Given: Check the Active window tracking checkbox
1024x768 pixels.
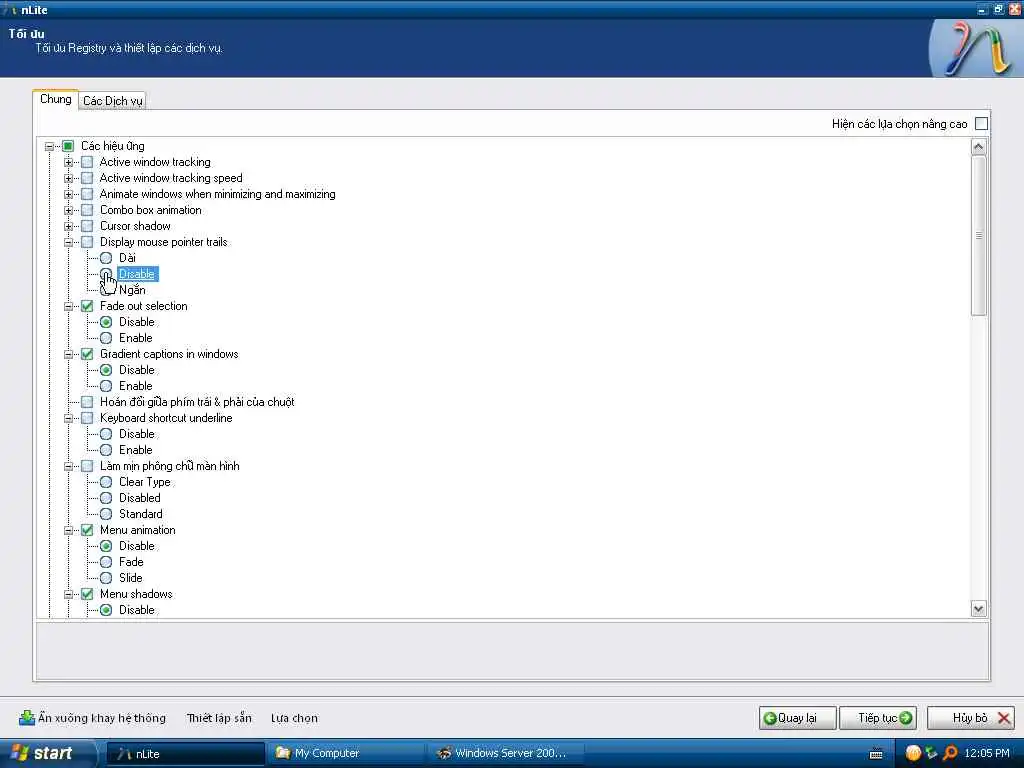Looking at the screenshot, I should pos(87,162).
